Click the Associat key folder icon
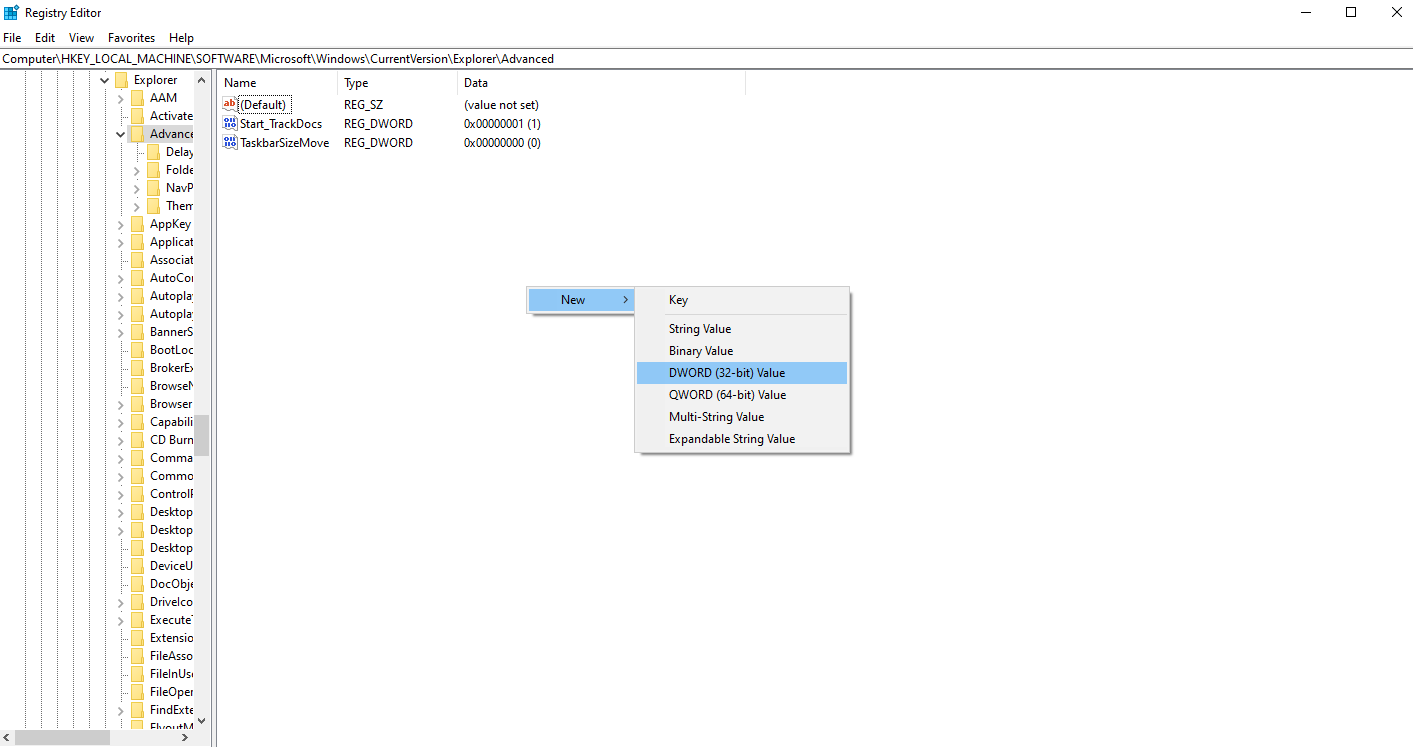Screen dimensions: 1413x747 pyautogui.click(x=138, y=260)
